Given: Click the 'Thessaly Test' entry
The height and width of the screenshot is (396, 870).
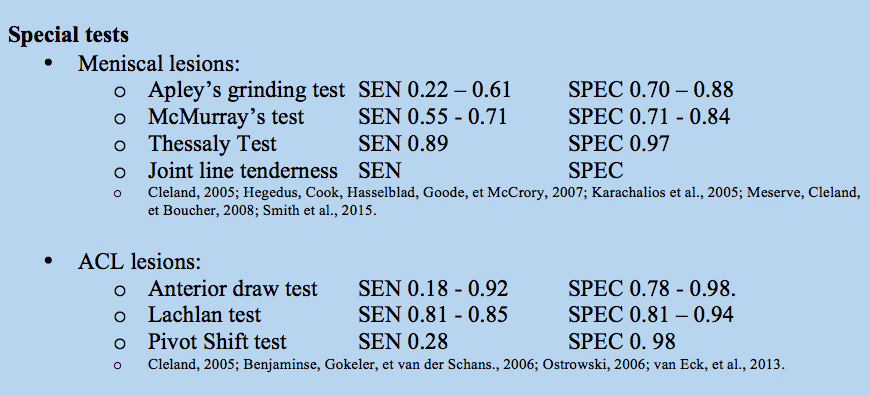Looking at the screenshot, I should pos(212,144).
